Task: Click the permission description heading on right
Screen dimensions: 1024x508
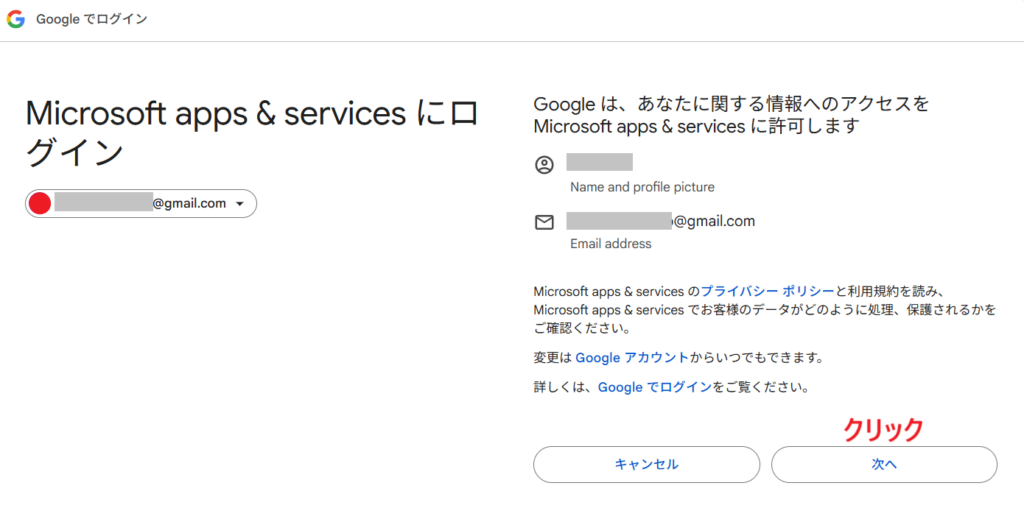Action: [x=732, y=115]
